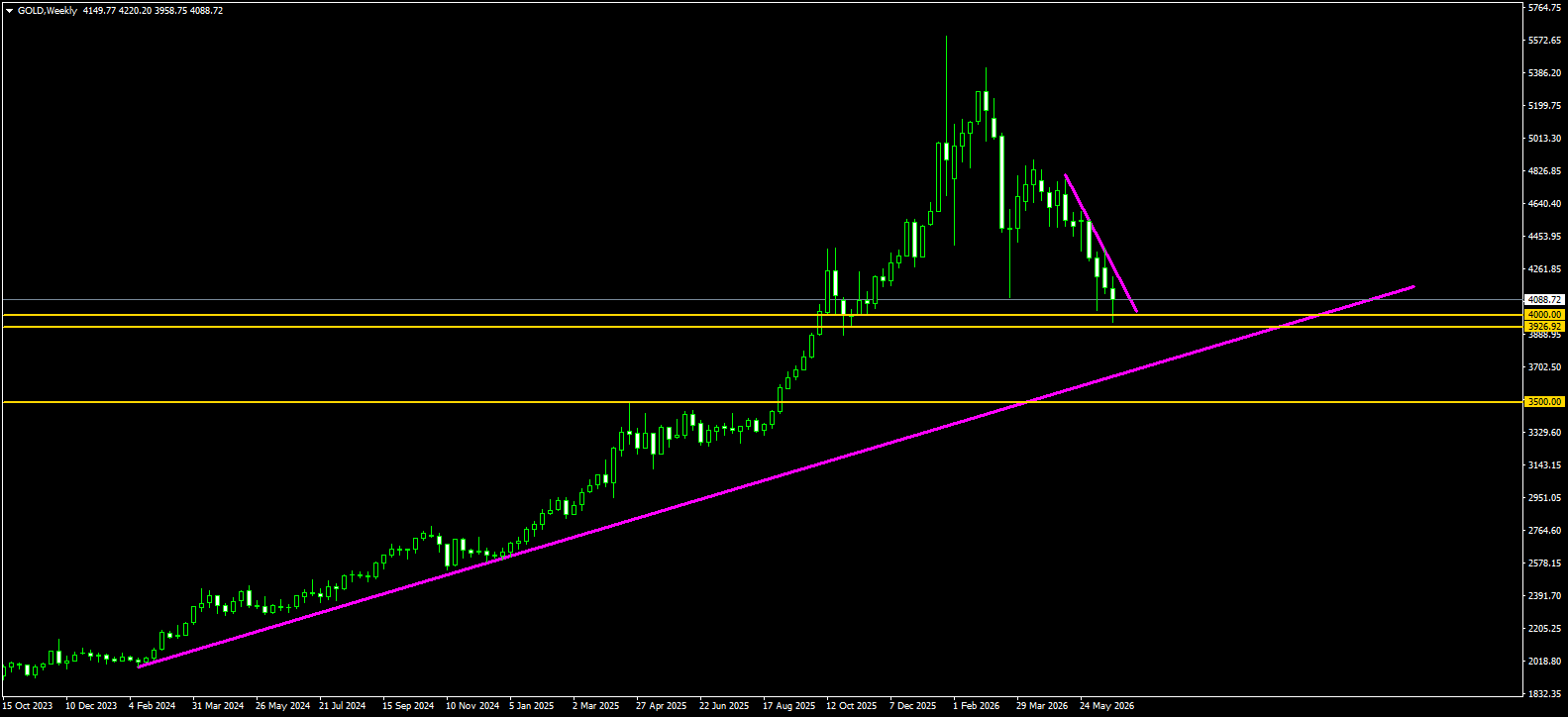Click the 2391.70 price scale value
Screen dimensions: 1568x717
click(x=1545, y=596)
